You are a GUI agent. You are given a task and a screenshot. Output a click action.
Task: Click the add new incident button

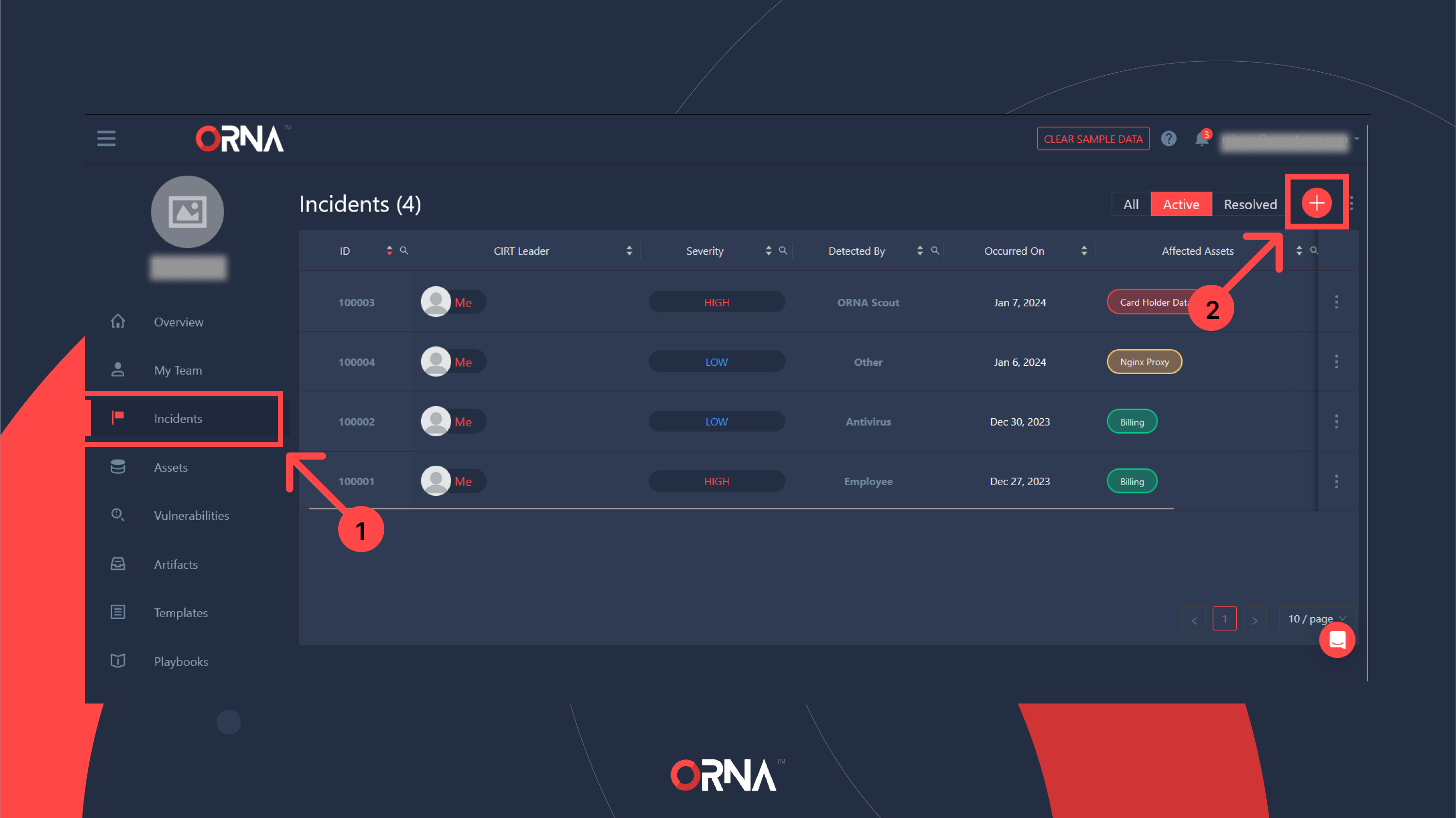1316,204
